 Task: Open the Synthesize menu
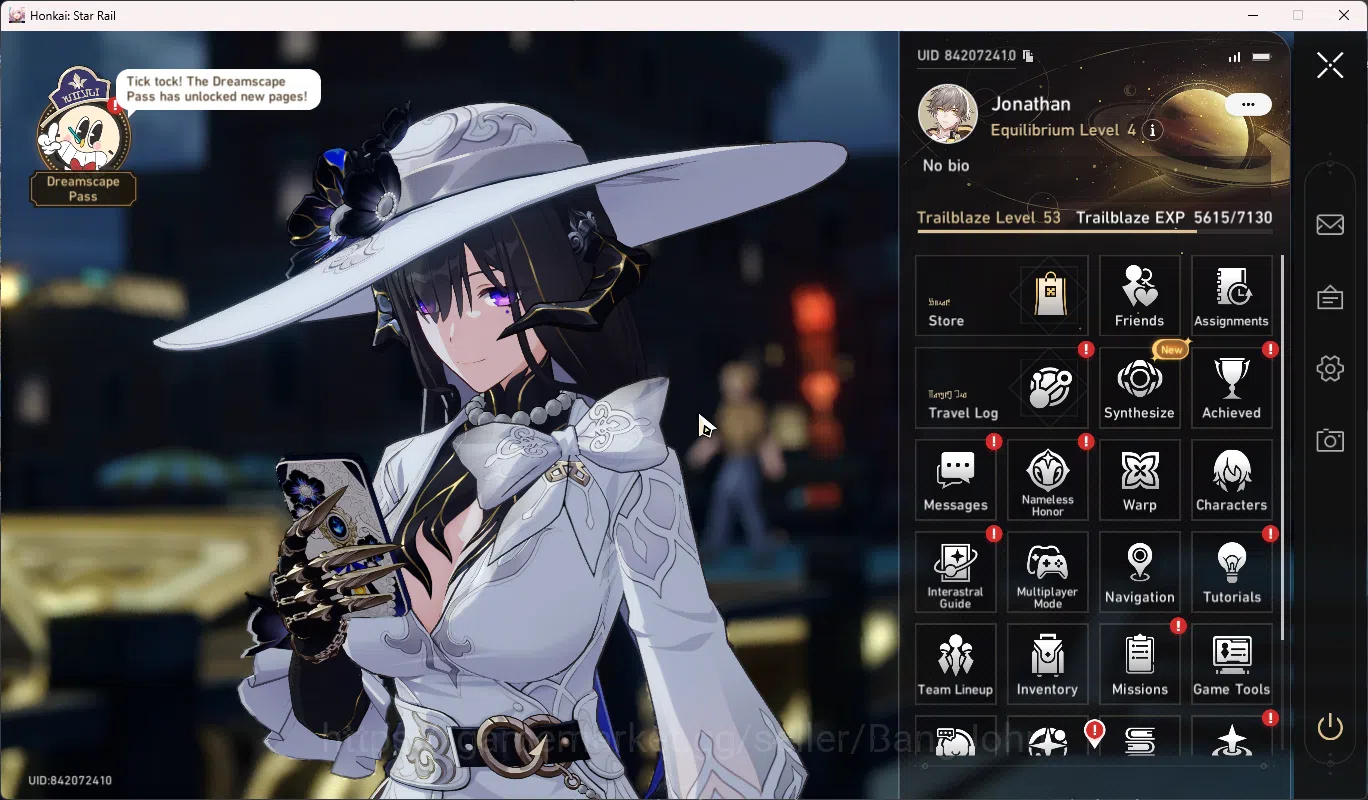coord(1139,388)
